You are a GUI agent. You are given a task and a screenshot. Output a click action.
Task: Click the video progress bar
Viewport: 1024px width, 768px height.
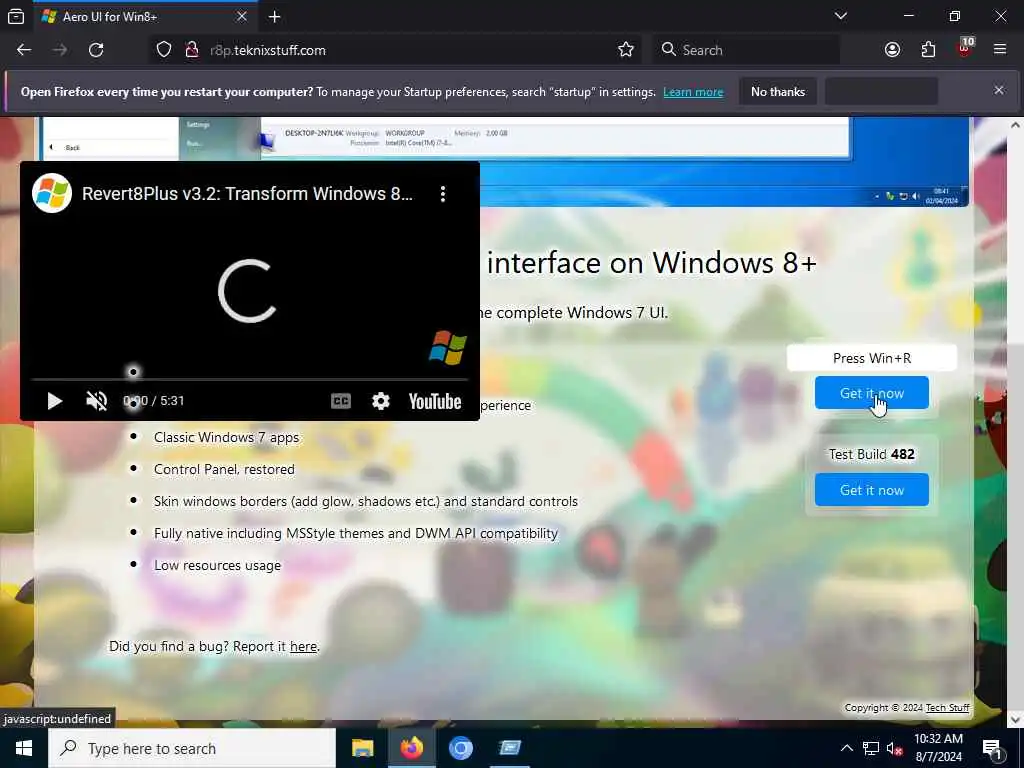[x=249, y=379]
